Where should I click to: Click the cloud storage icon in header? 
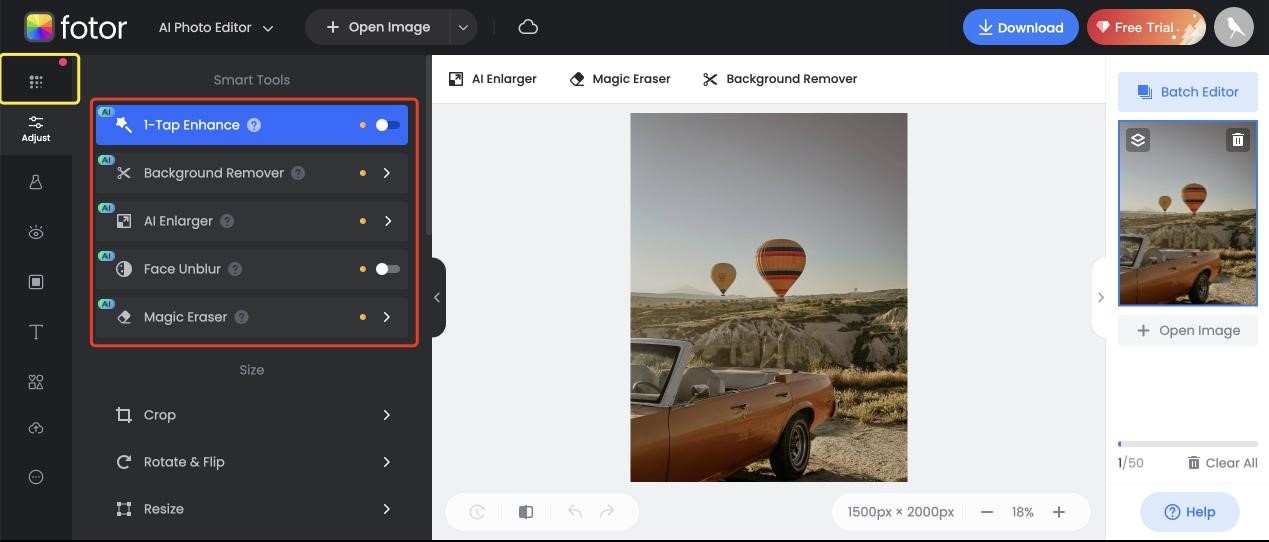(x=528, y=27)
